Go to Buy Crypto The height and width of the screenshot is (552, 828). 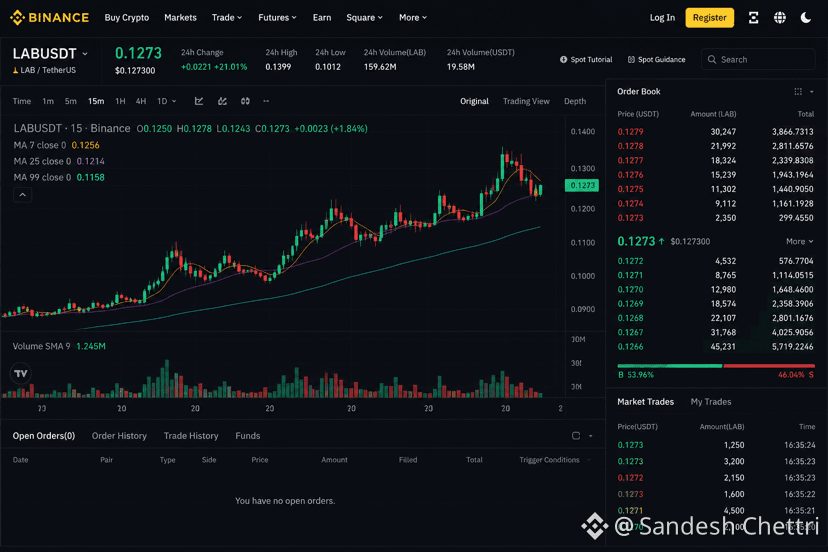point(127,17)
